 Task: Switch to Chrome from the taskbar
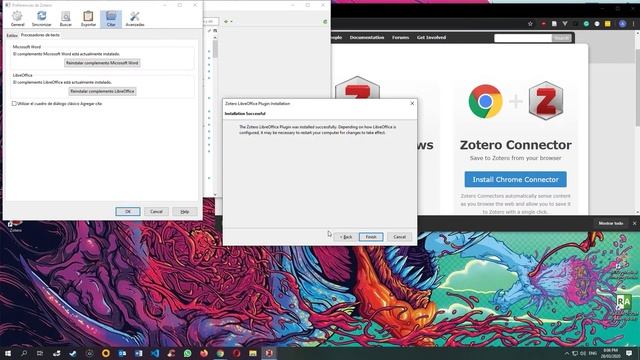tap(220, 353)
